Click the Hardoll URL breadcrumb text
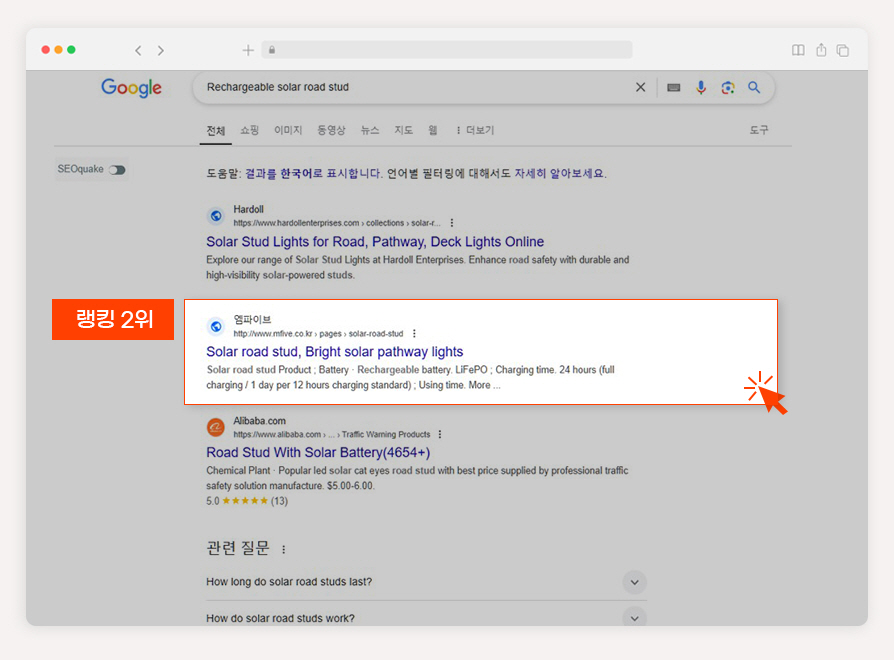 tap(336, 223)
